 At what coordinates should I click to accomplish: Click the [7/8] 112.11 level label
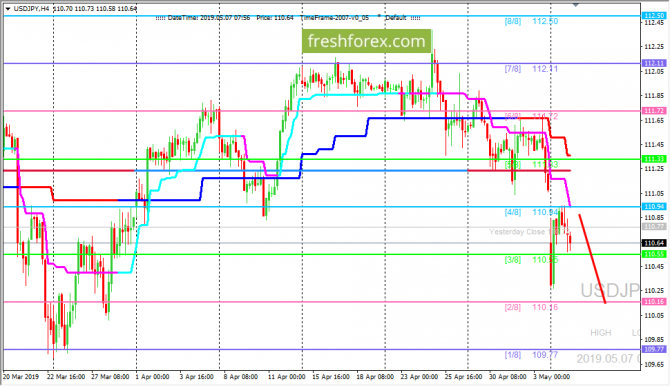click(531, 69)
